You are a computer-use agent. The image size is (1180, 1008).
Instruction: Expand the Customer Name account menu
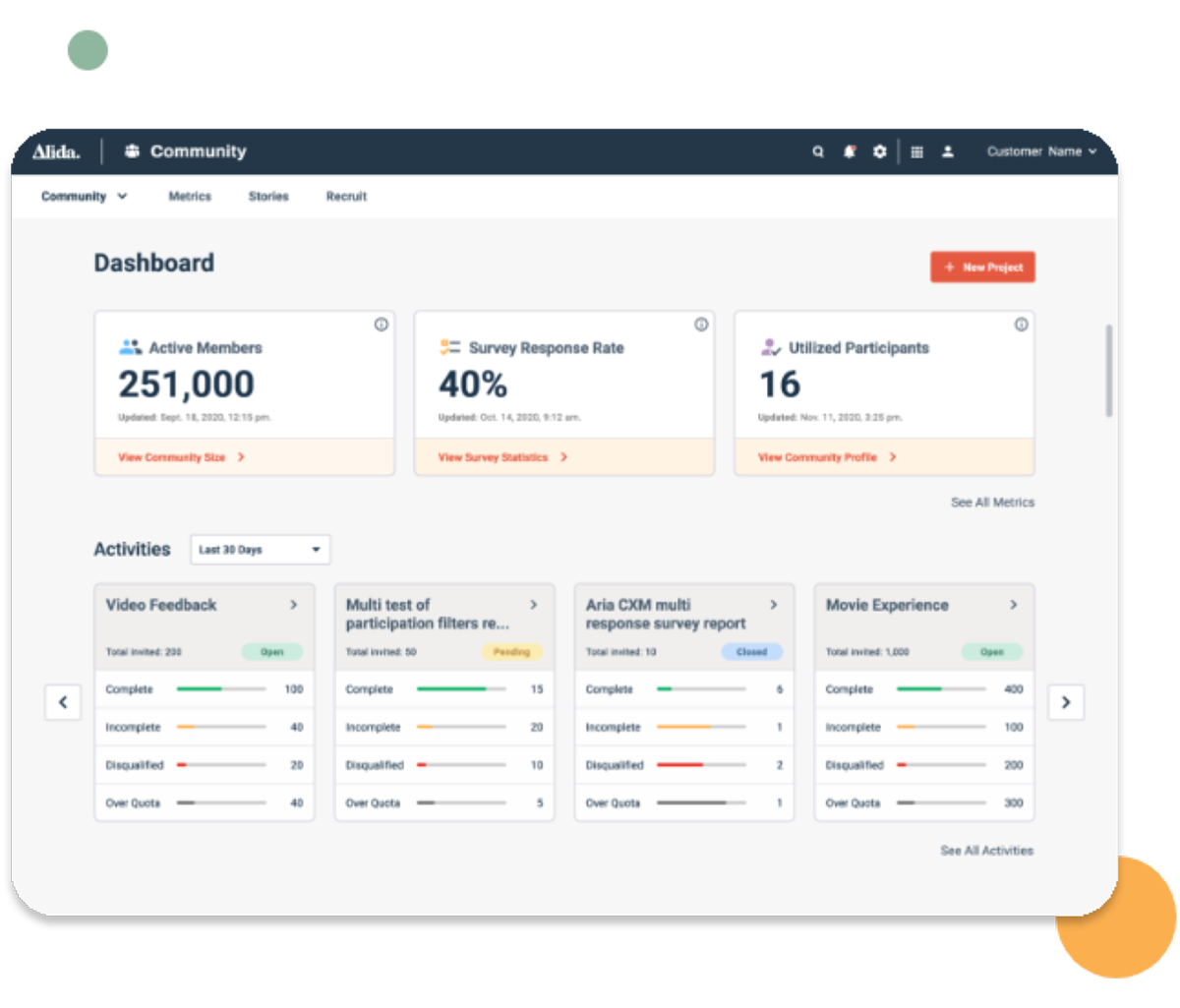[x=1041, y=151]
